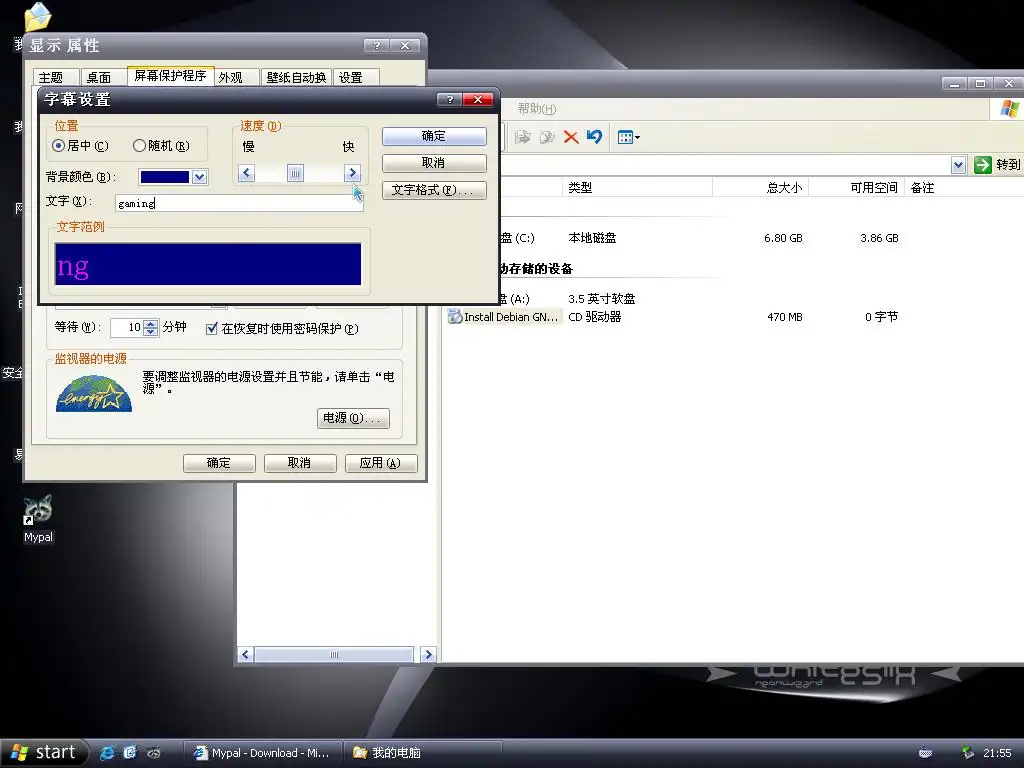1024x768 pixels.
Task: Switch to 我的电脑 taskbar button
Action: click(422, 753)
